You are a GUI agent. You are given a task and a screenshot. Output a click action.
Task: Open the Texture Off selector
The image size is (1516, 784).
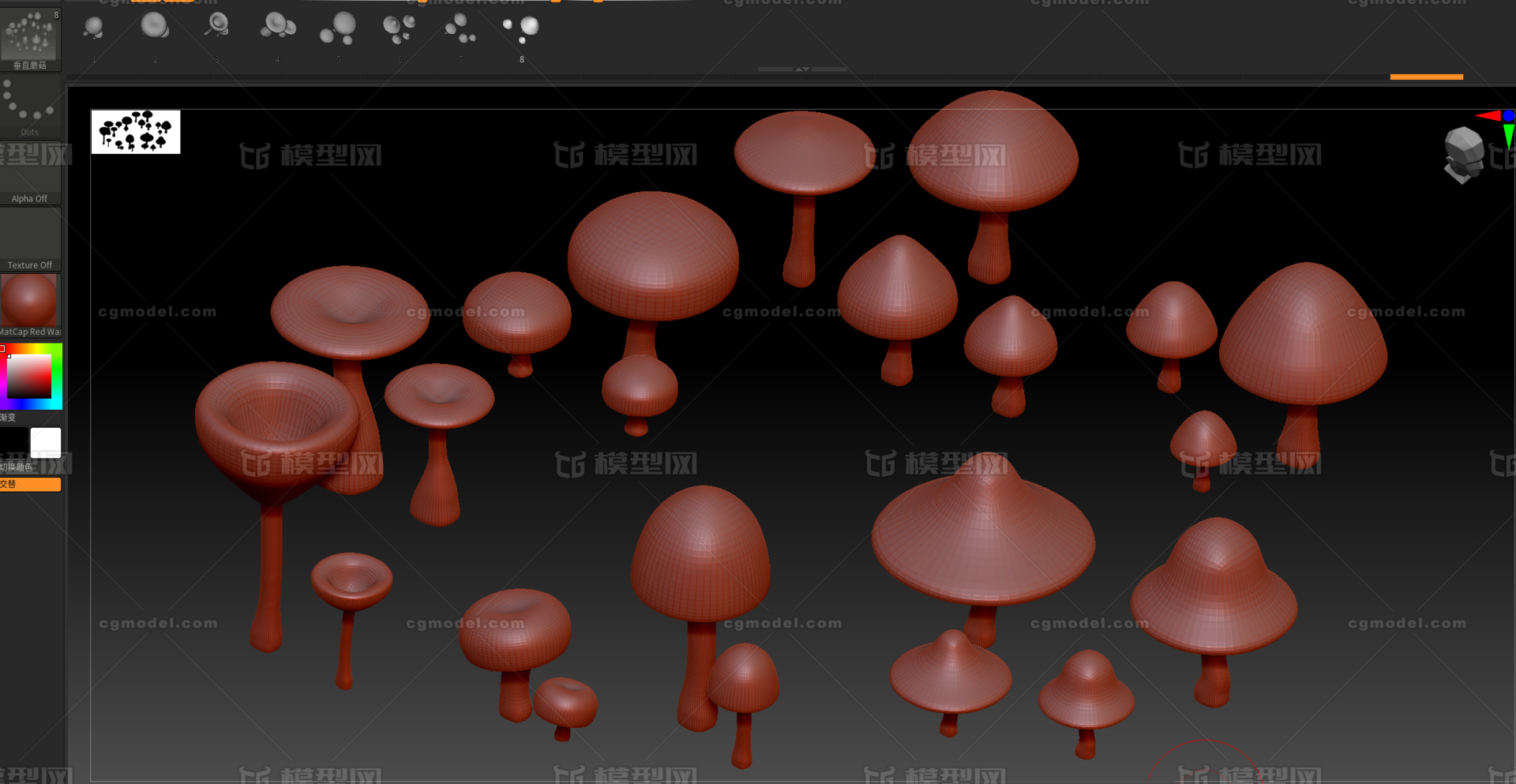[30, 240]
